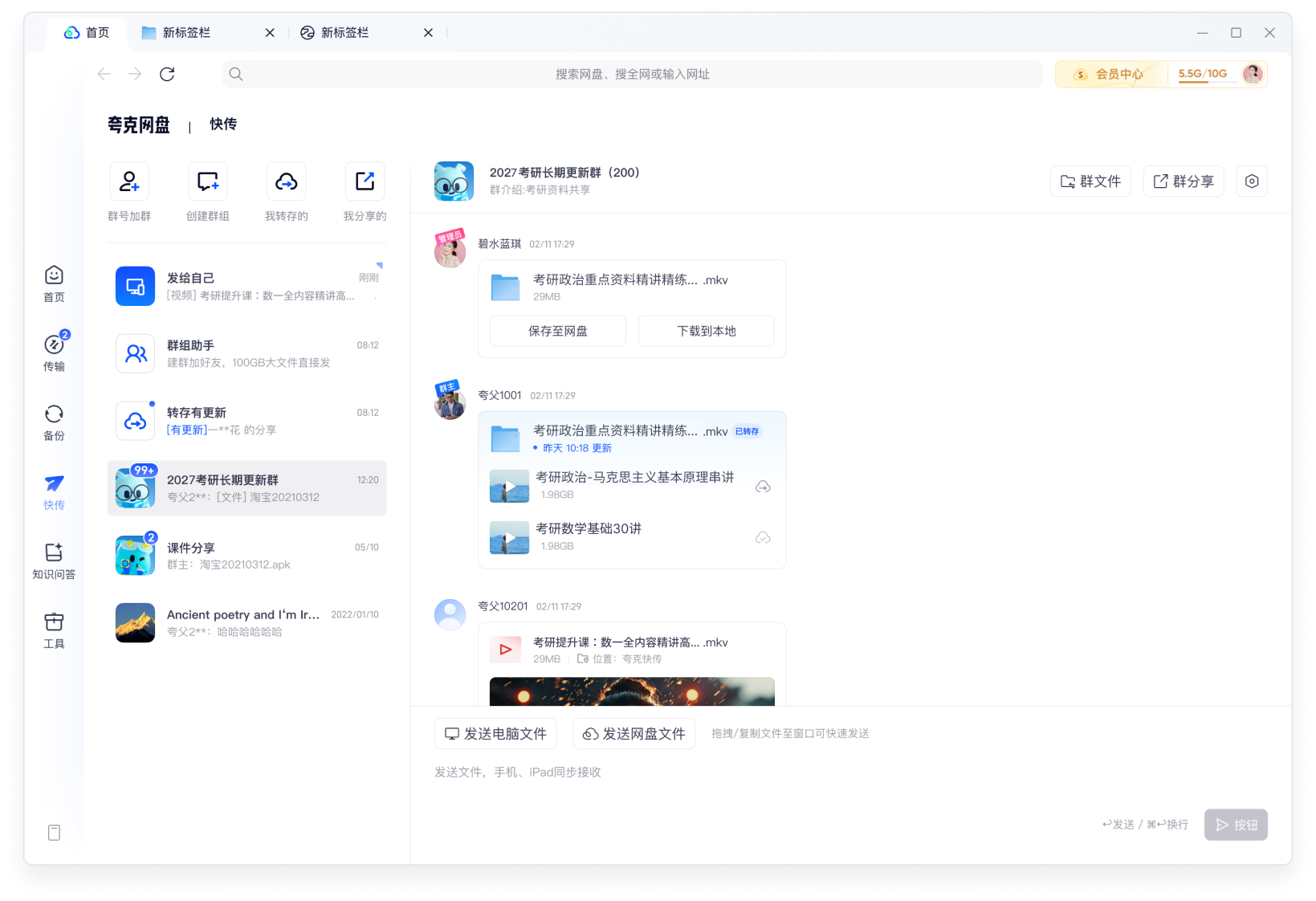The width and height of the screenshot is (1316, 901).
Task: Open the 群组助手 conversation
Action: [246, 354]
